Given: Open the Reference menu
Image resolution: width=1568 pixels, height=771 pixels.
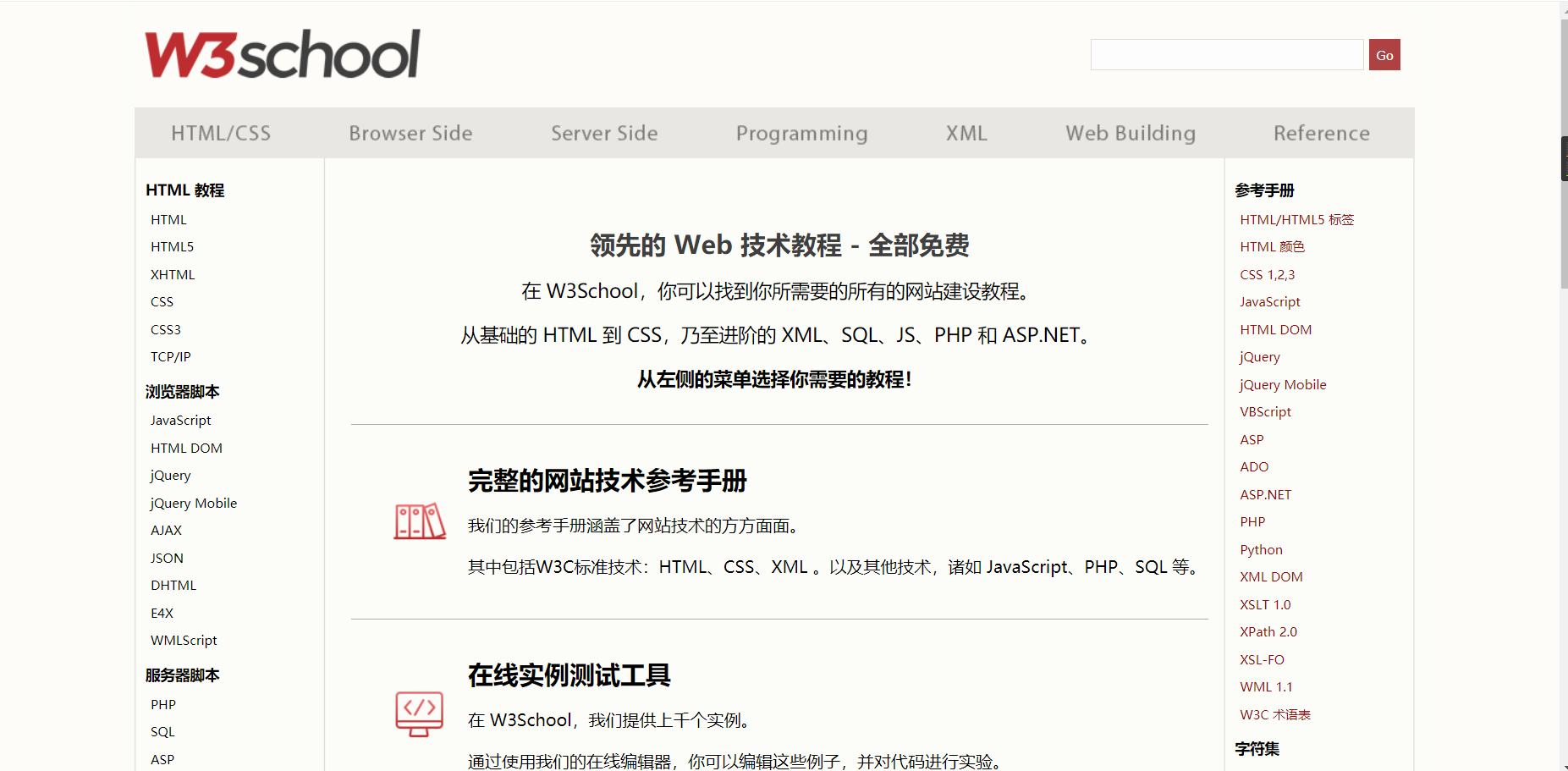Looking at the screenshot, I should click(1321, 133).
